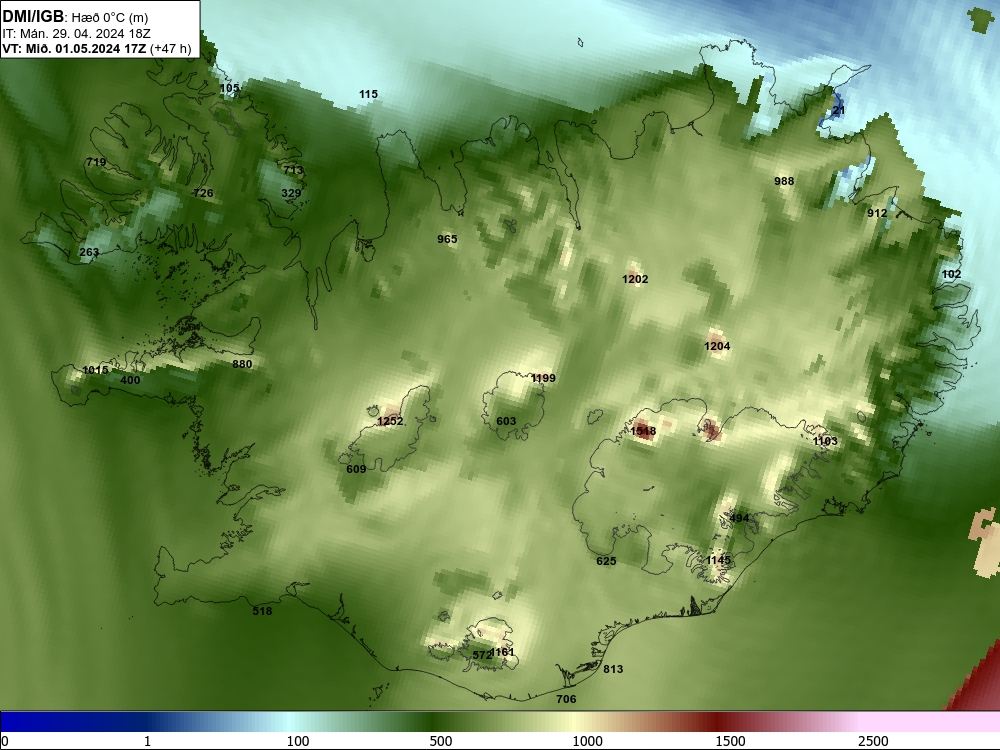The image size is (1000, 750).
Task: Click the 1202 label in north
Action: pyautogui.click(x=635, y=279)
